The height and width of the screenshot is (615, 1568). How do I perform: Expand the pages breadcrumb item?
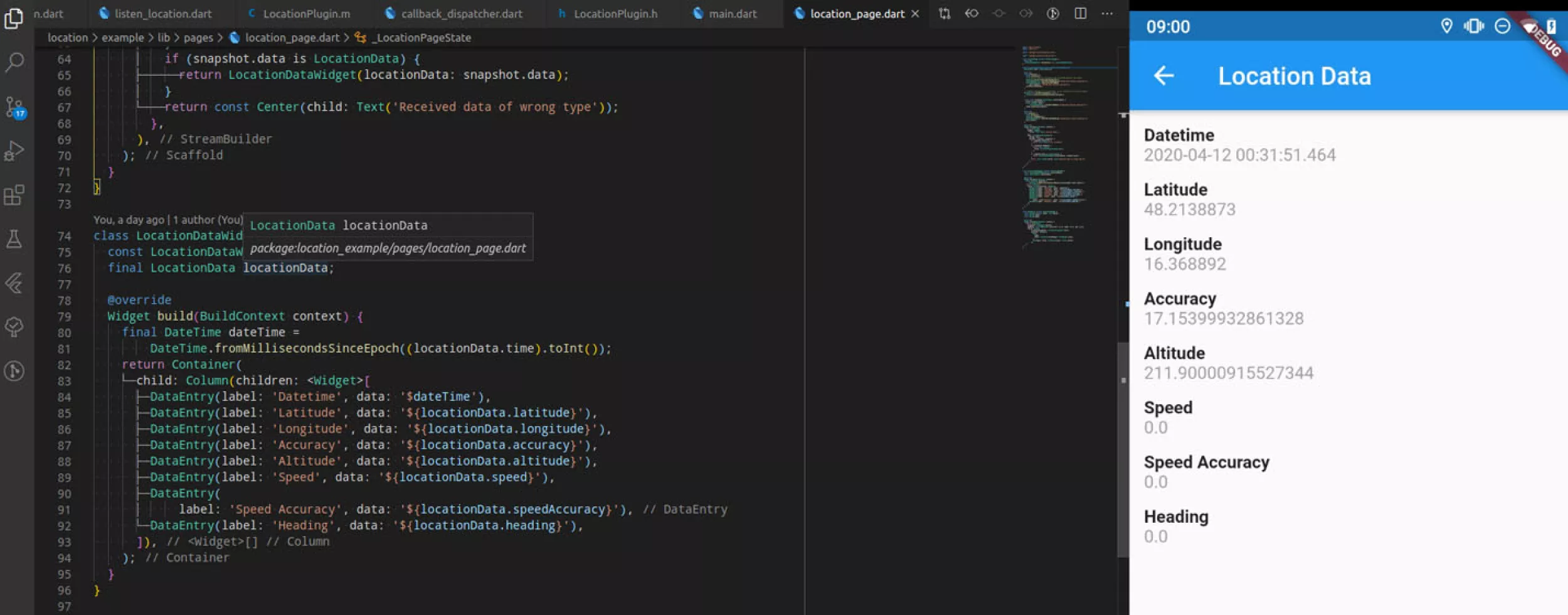[x=199, y=38]
